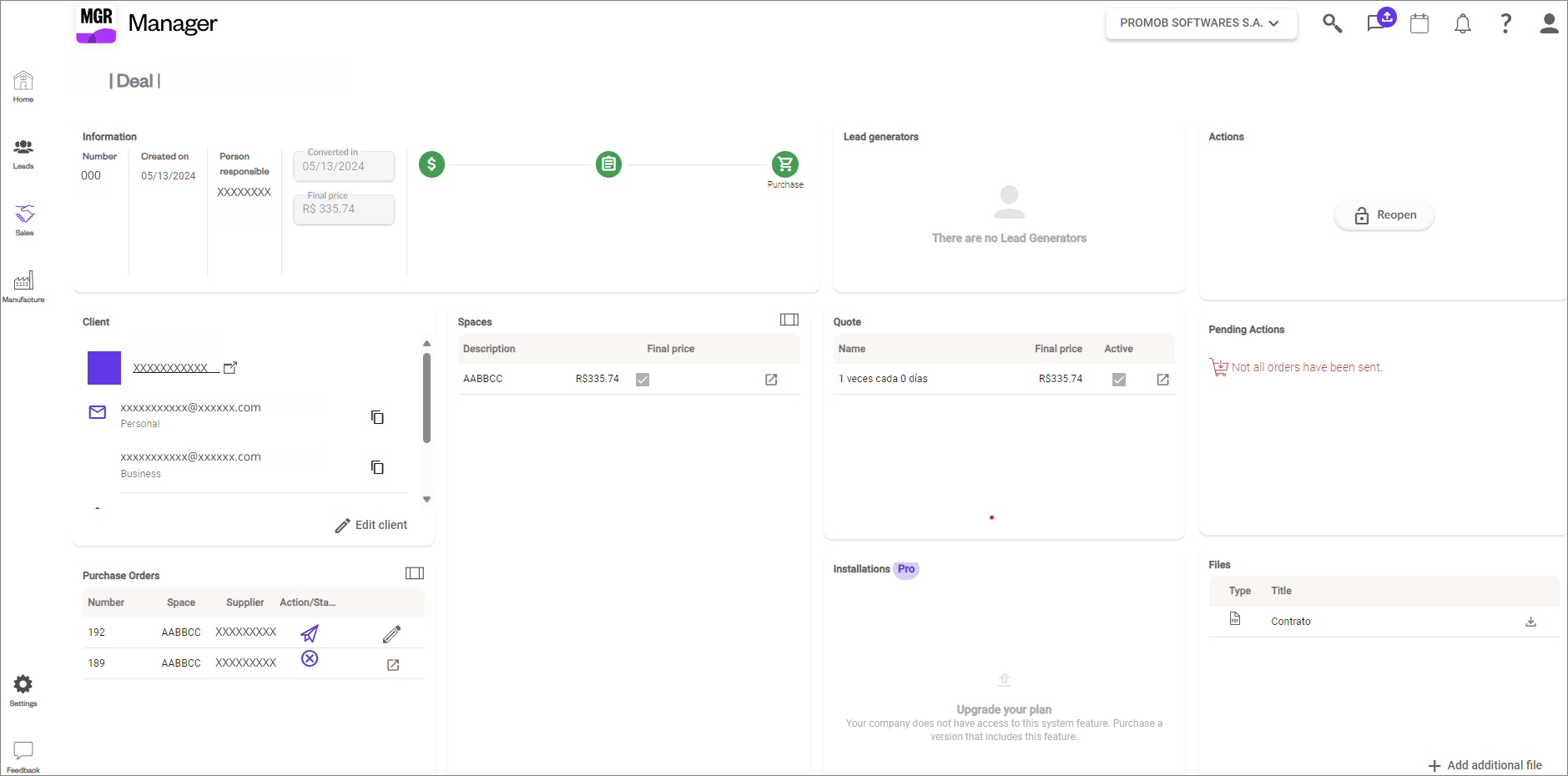Copy the Personal email address

tap(377, 417)
